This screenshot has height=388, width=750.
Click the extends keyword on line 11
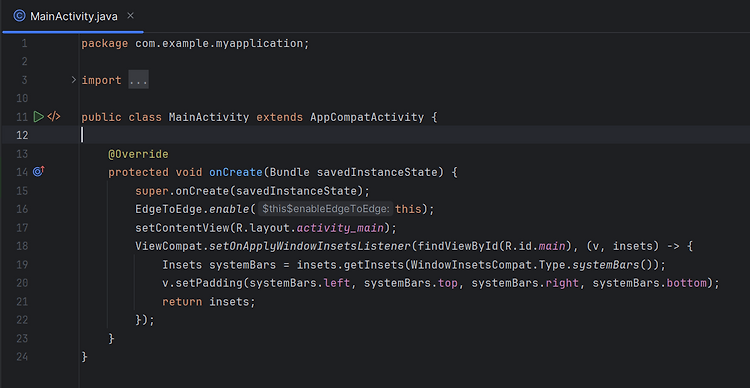tap(279, 117)
